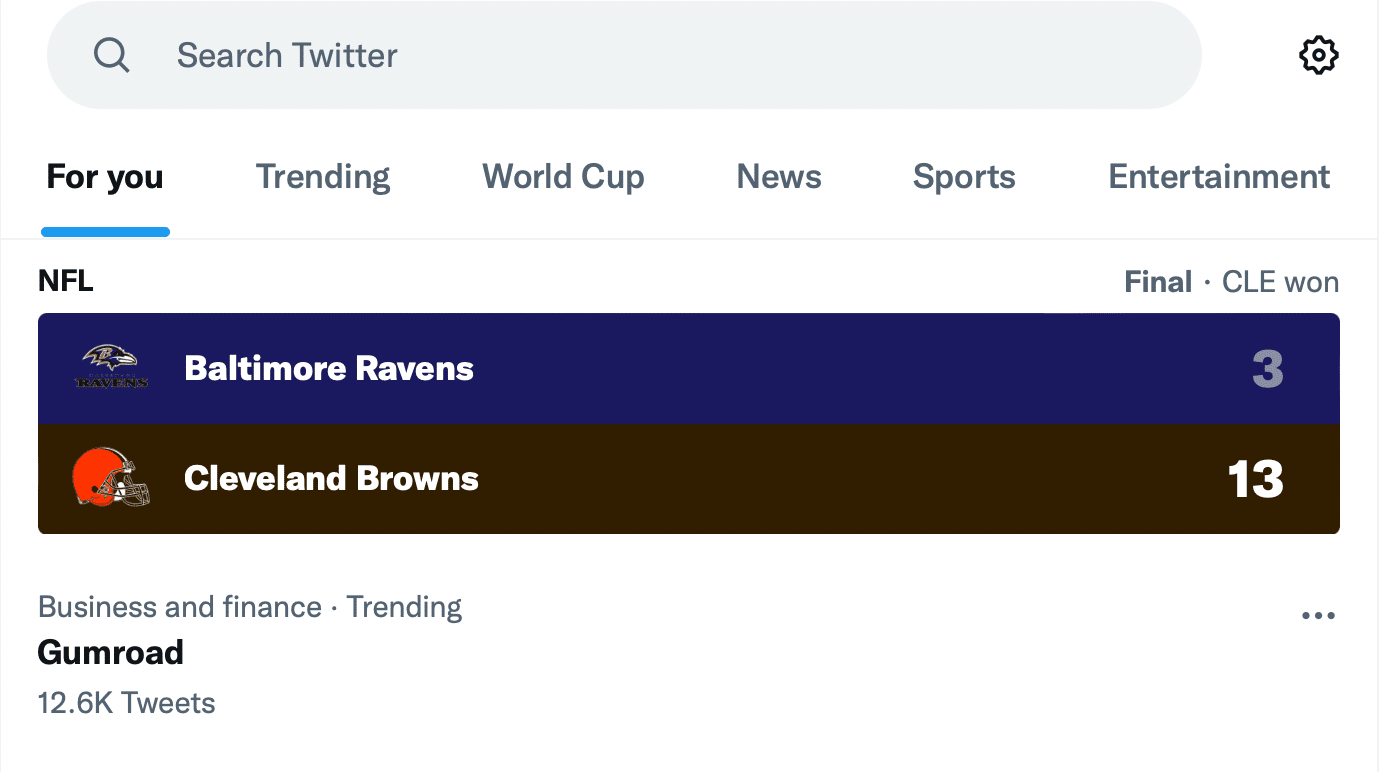Switch to the Trending tab
Screen dimensions: 1394x772
(x=323, y=177)
